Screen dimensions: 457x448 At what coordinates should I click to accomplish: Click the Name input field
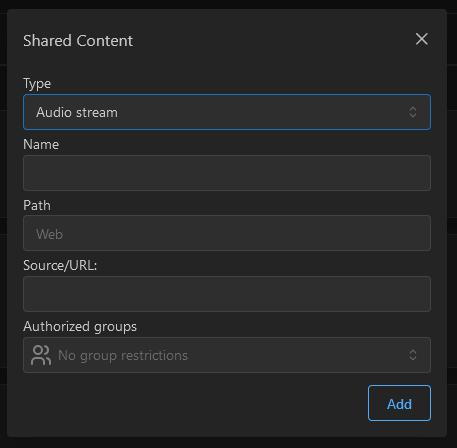click(227, 173)
